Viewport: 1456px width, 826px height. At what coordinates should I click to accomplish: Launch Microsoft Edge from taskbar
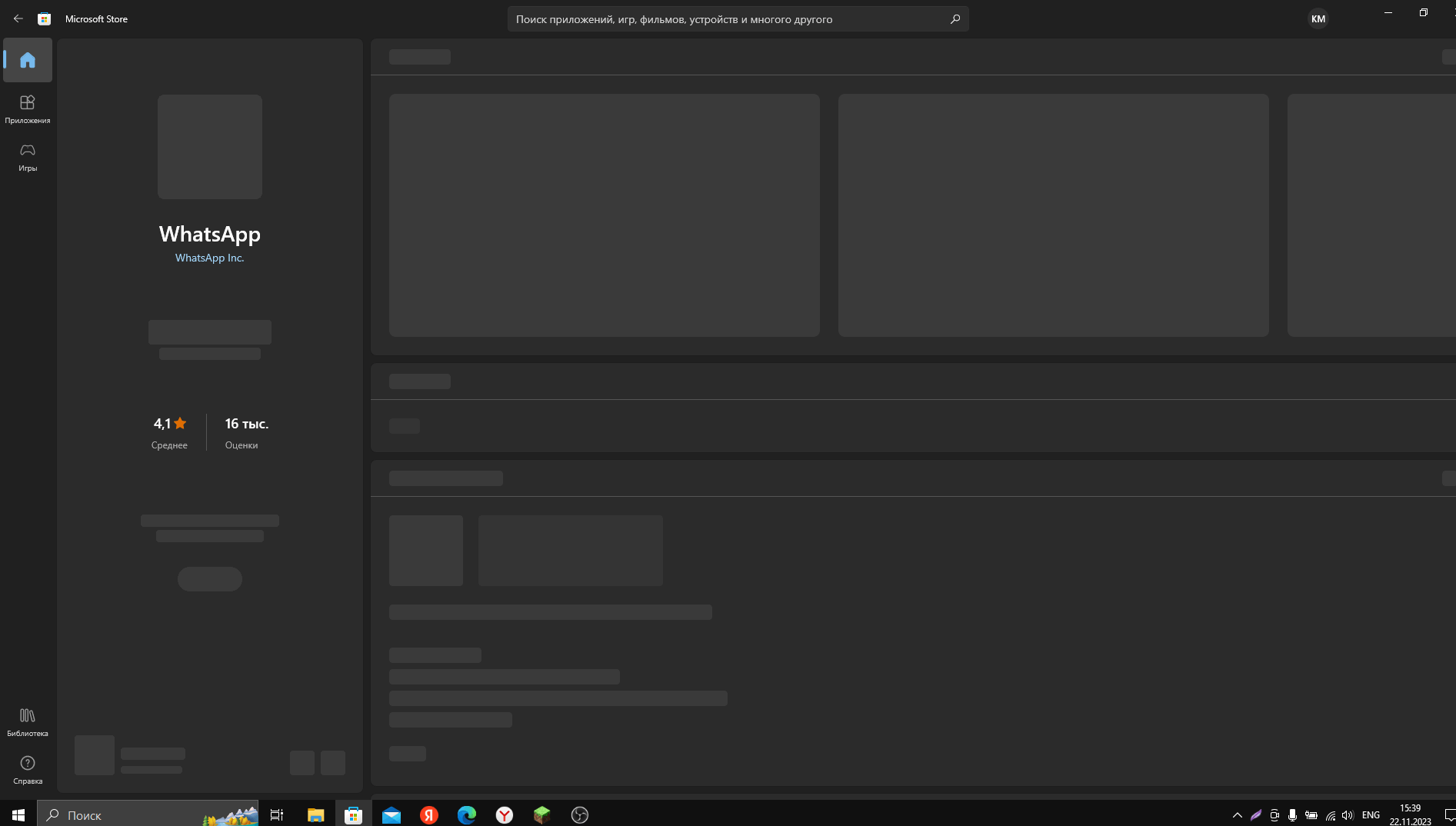(x=467, y=814)
